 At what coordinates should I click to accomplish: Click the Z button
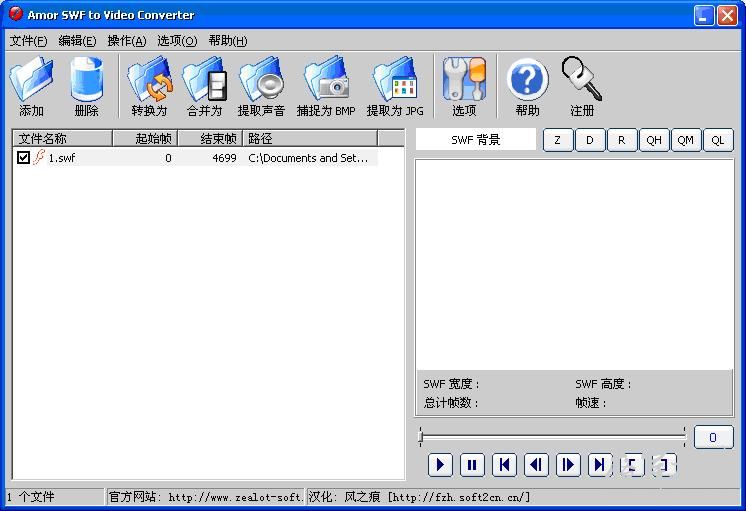(x=558, y=140)
